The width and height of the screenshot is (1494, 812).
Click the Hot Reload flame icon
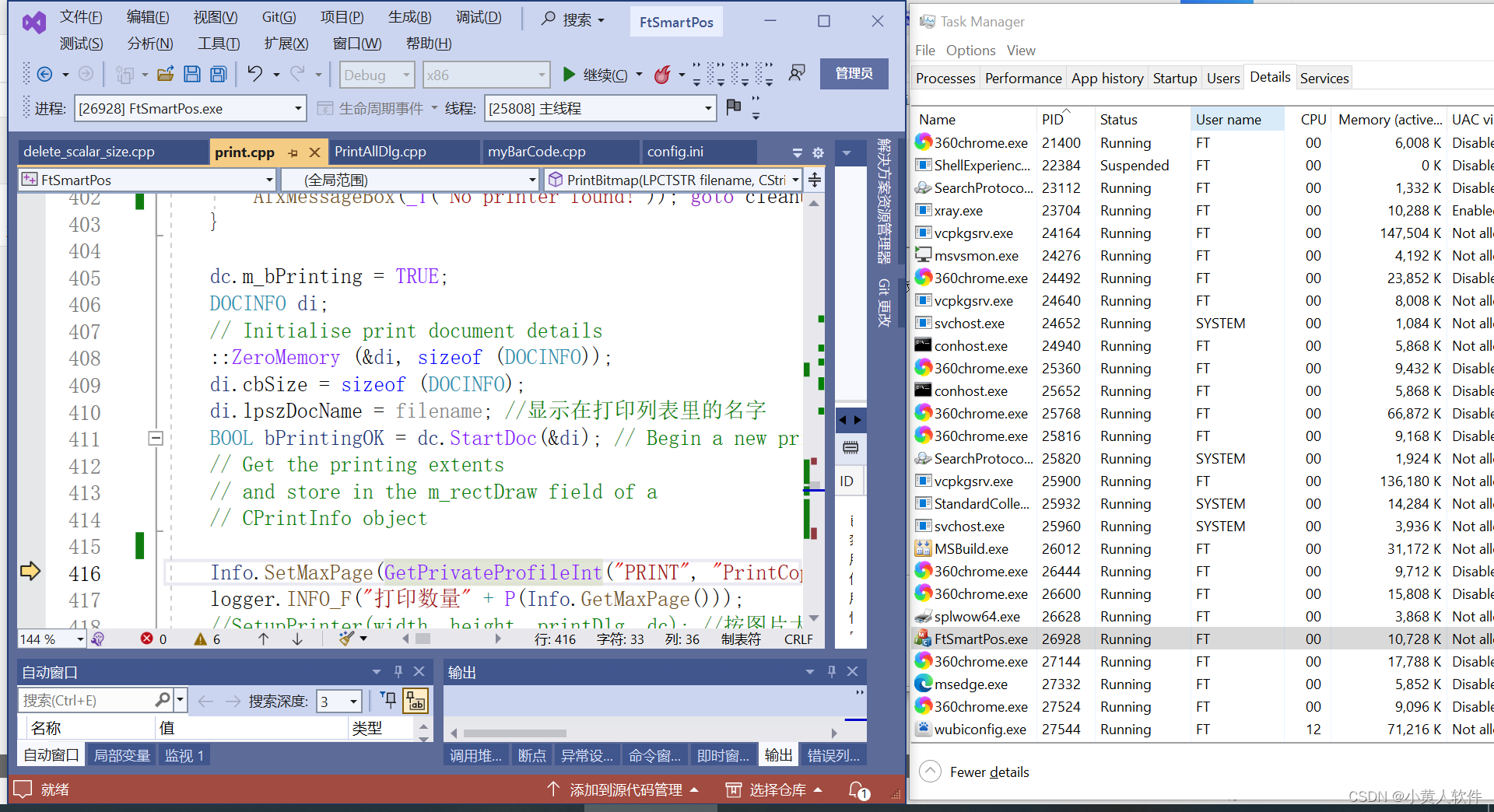[x=662, y=75]
